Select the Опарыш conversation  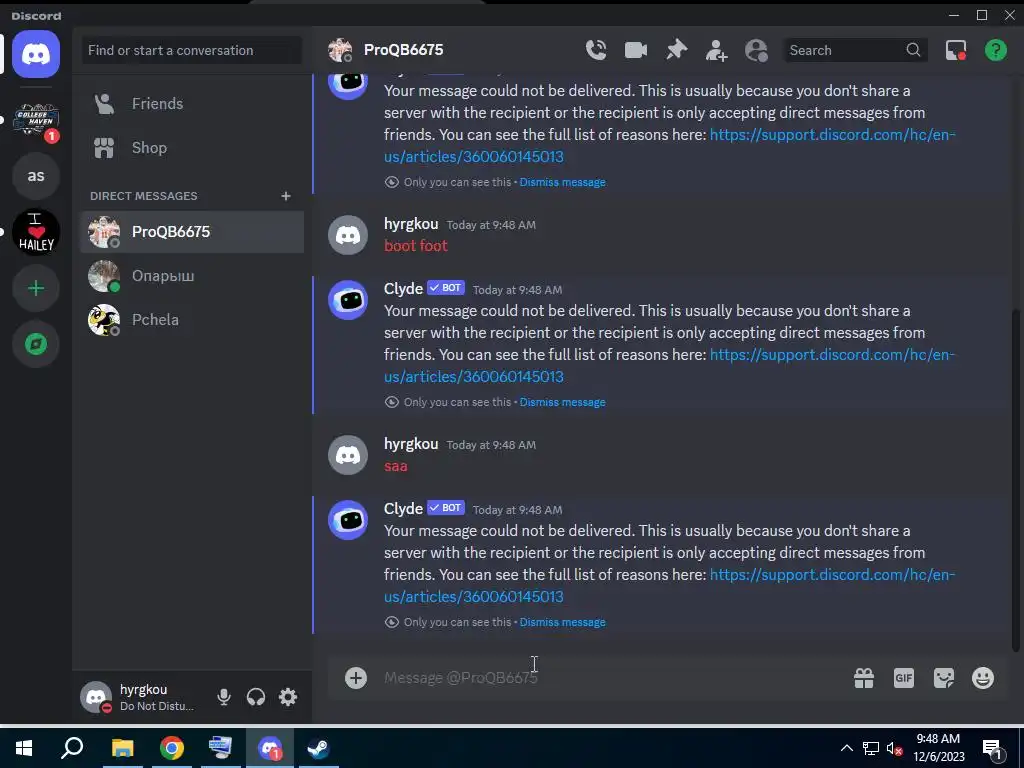click(x=192, y=276)
